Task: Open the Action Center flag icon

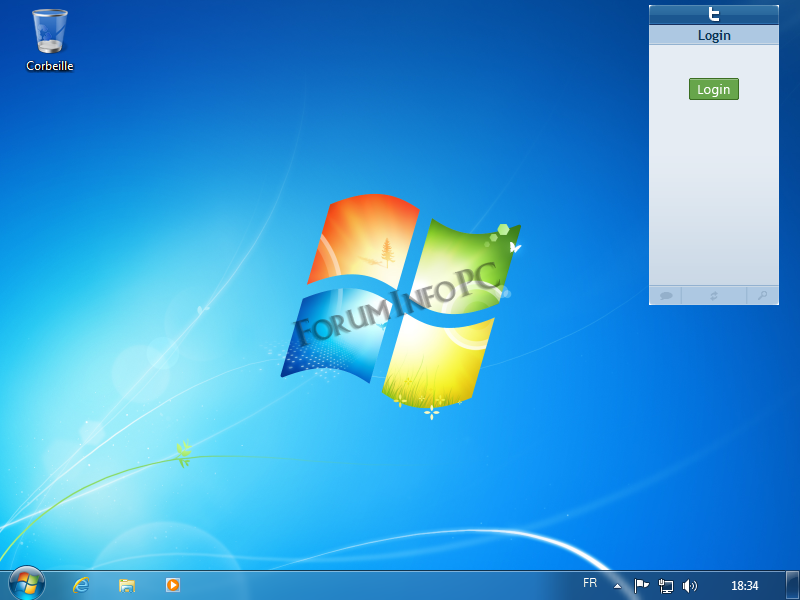Action: point(641,585)
